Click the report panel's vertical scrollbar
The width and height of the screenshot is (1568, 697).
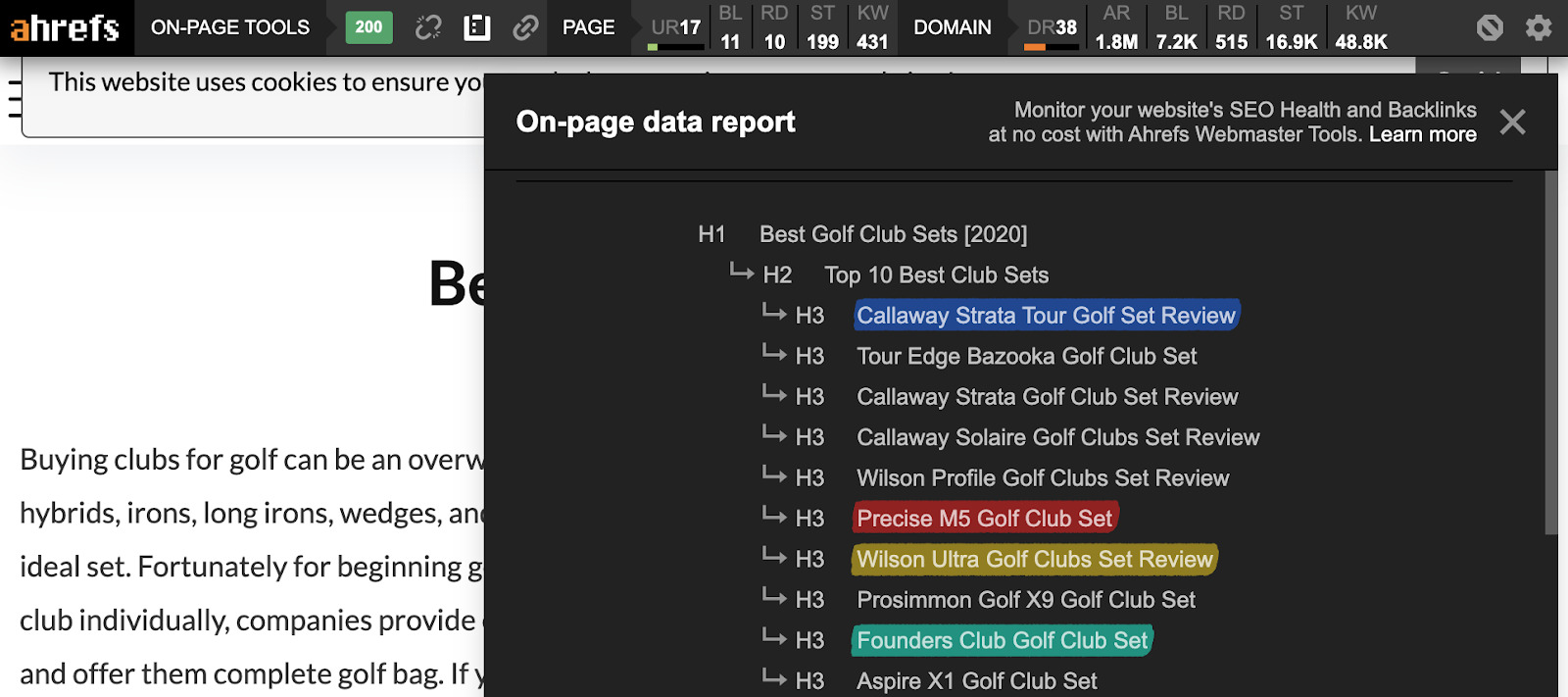tap(1550, 353)
